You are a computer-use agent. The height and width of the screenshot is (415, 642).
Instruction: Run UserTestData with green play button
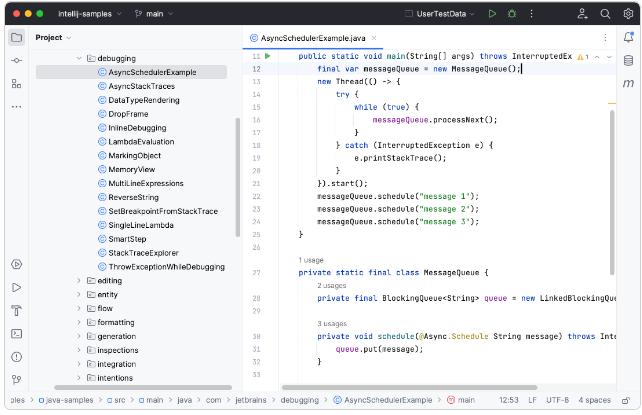[492, 14]
